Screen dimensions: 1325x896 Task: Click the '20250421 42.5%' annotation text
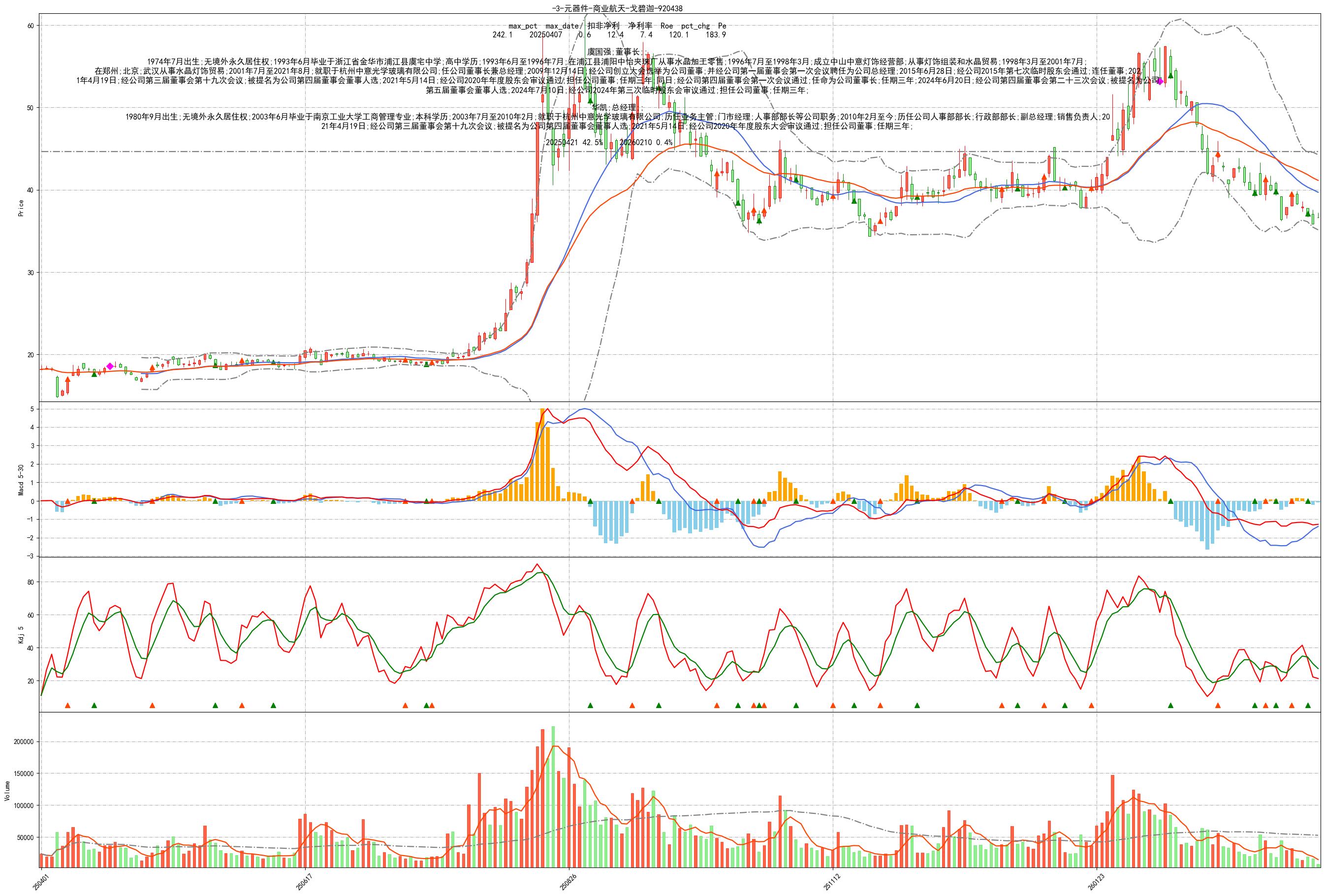(574, 143)
